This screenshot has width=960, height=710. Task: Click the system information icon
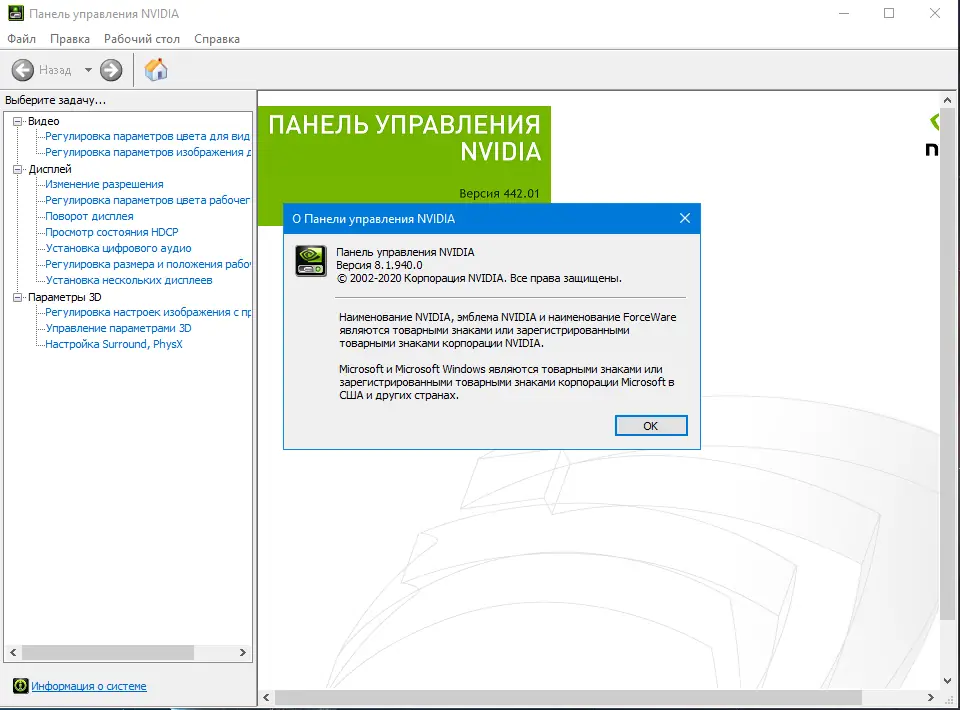pyautogui.click(x=20, y=686)
